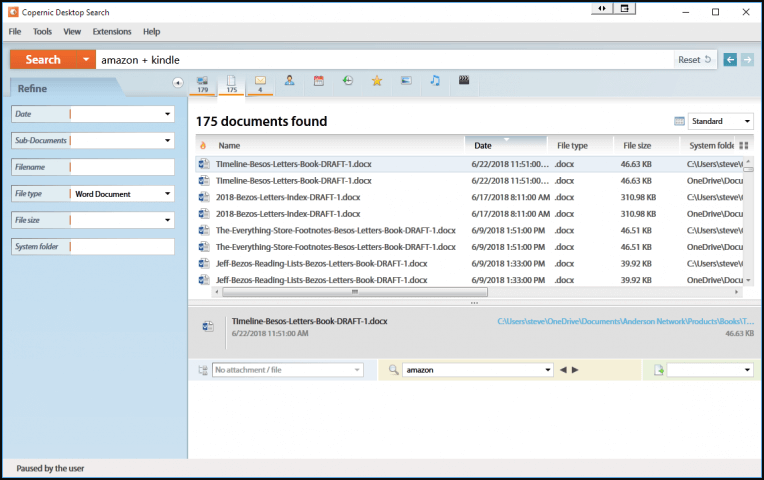
Task: Open the History category icon
Action: tap(347, 80)
